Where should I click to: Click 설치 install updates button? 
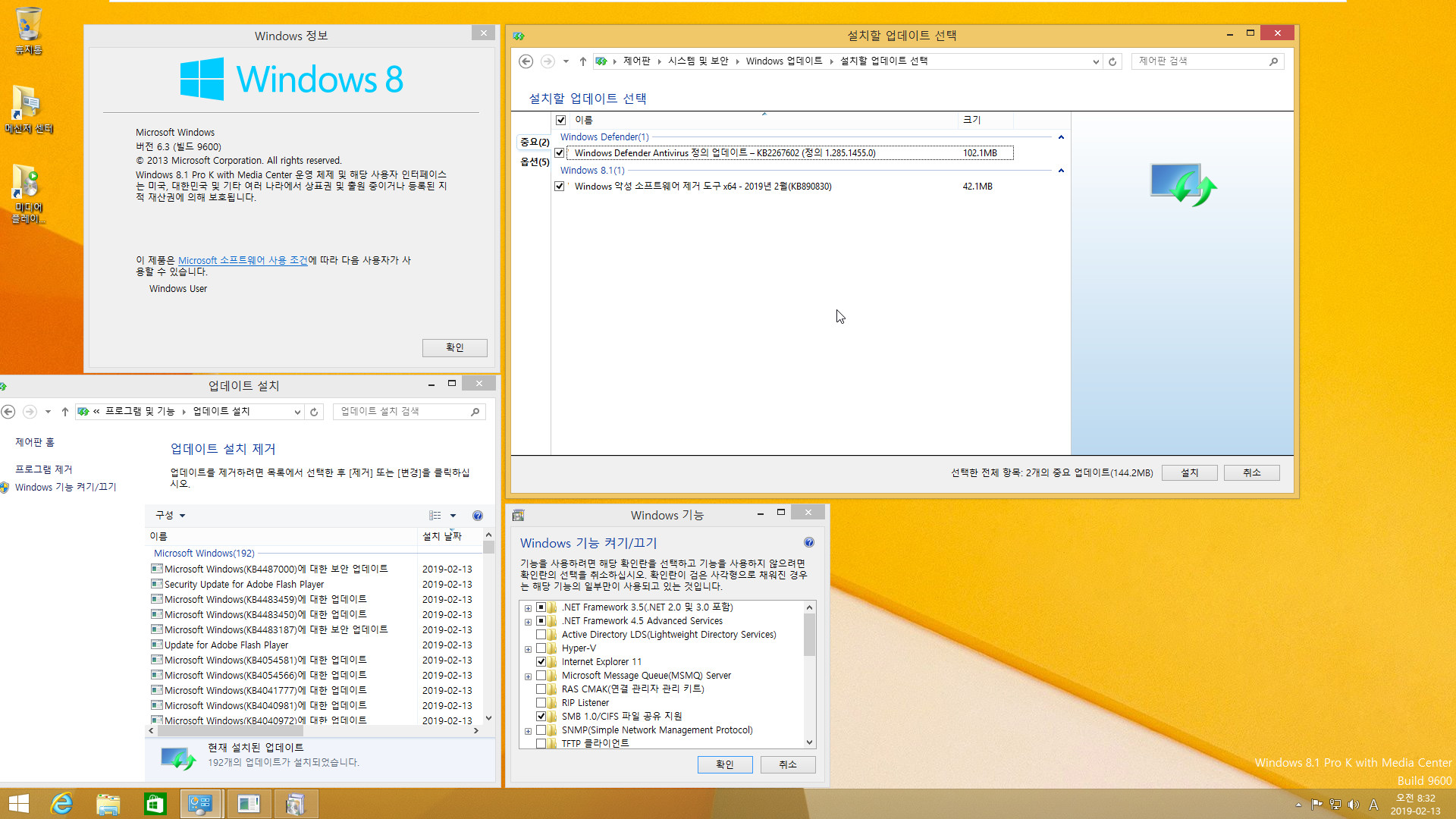(1189, 472)
